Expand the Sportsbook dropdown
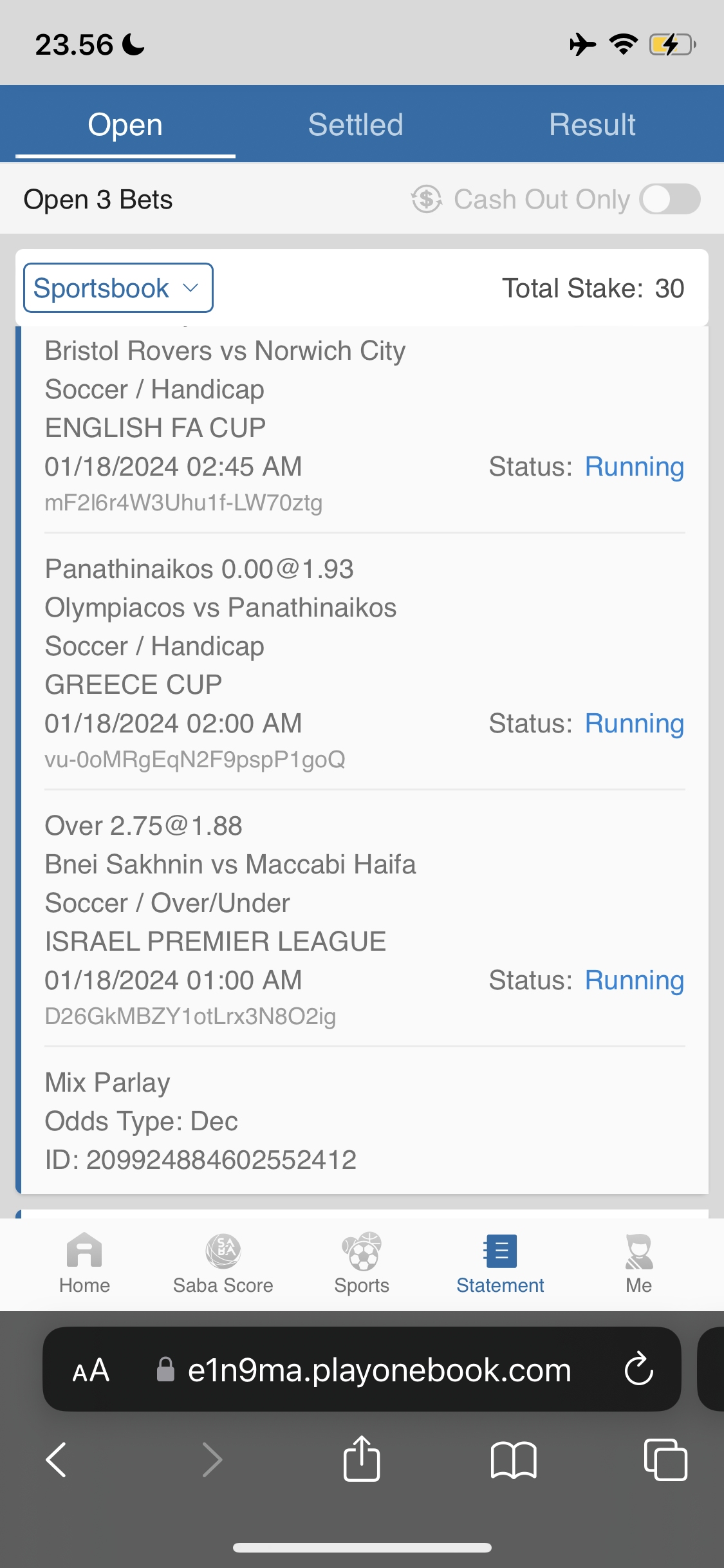724x1568 pixels. 118,288
